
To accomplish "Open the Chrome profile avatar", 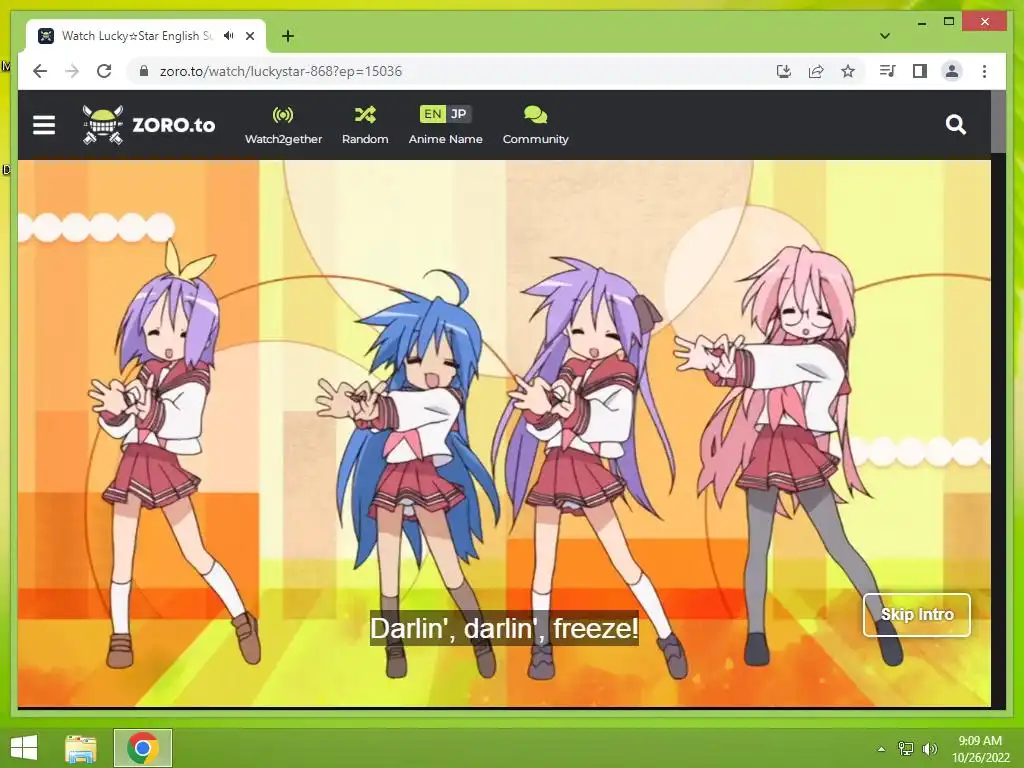I will coord(952,71).
